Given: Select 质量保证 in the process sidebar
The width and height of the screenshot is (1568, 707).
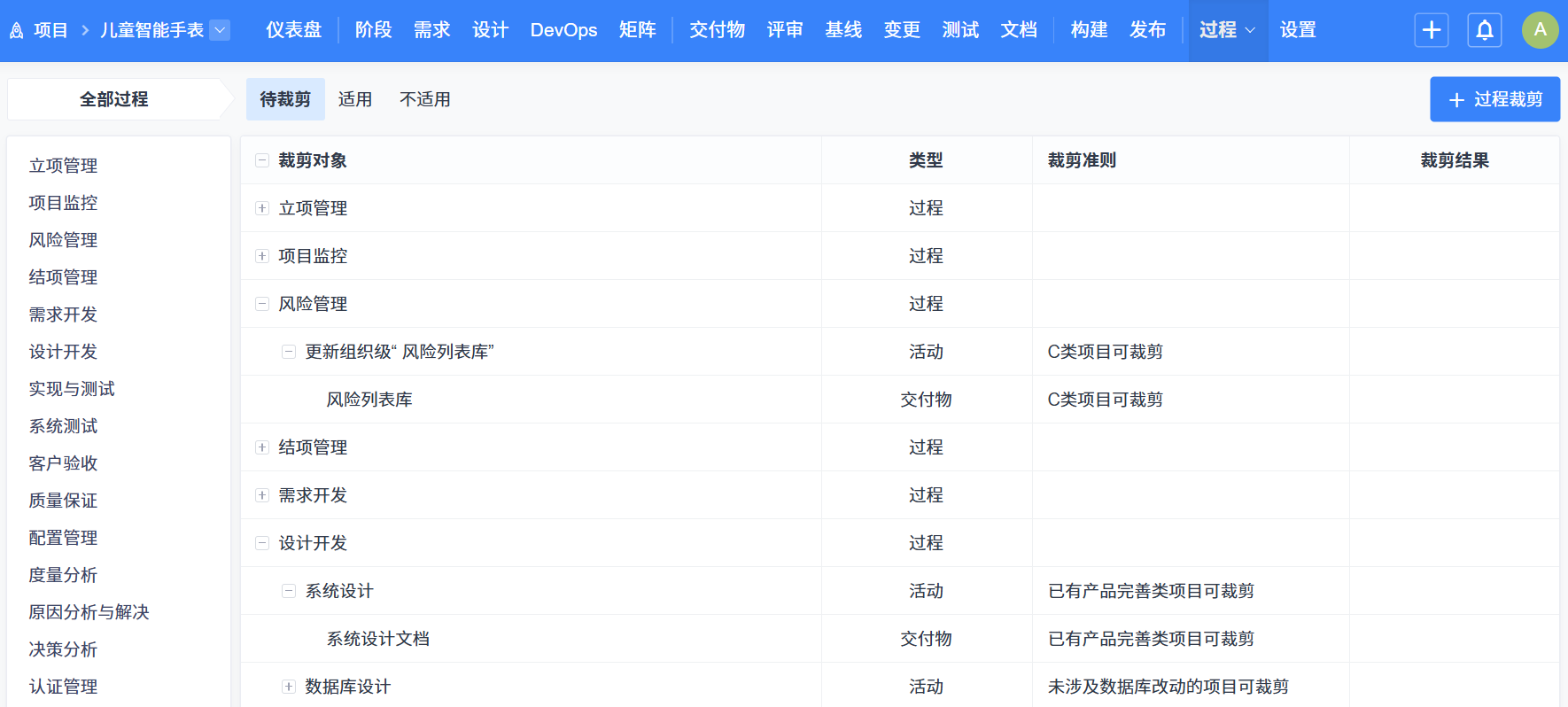Looking at the screenshot, I should point(63,501).
